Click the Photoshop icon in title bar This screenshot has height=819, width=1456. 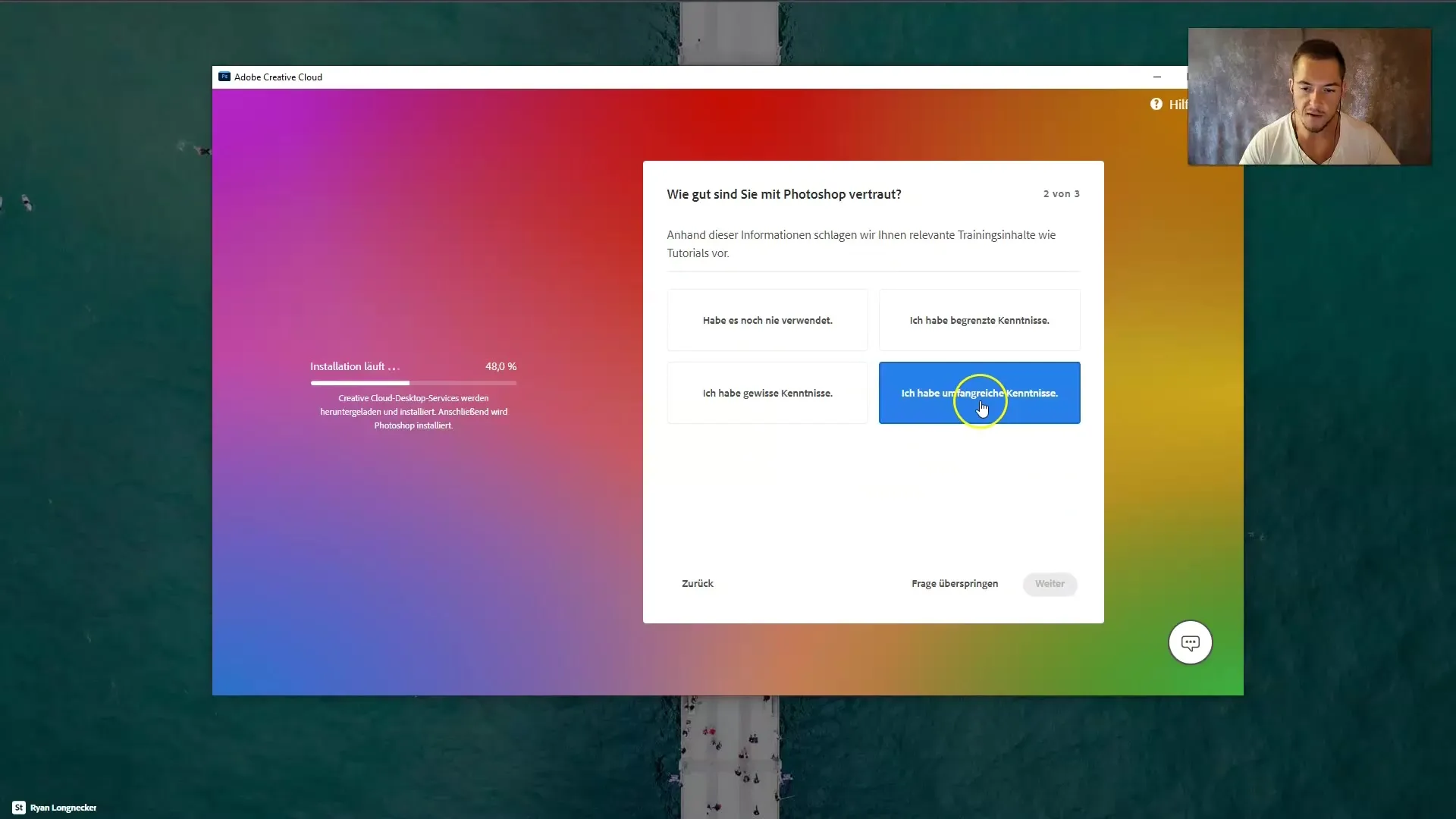224,77
